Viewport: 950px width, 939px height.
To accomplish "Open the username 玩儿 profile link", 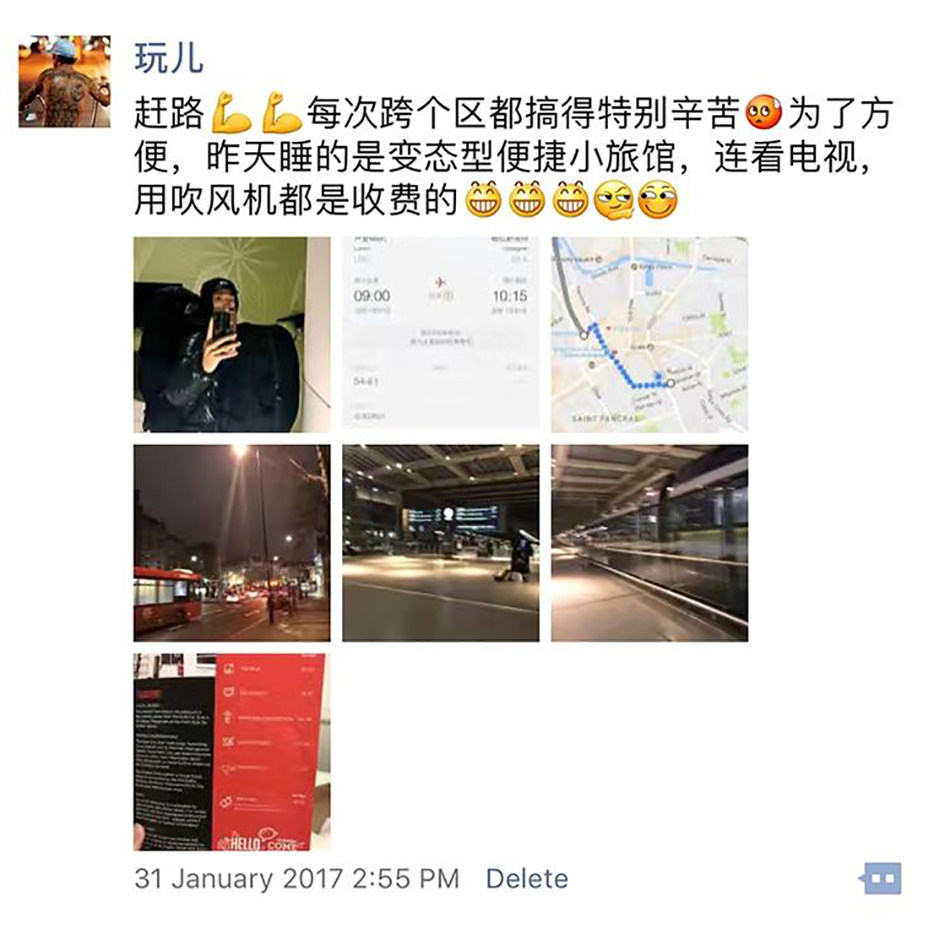I will [168, 58].
